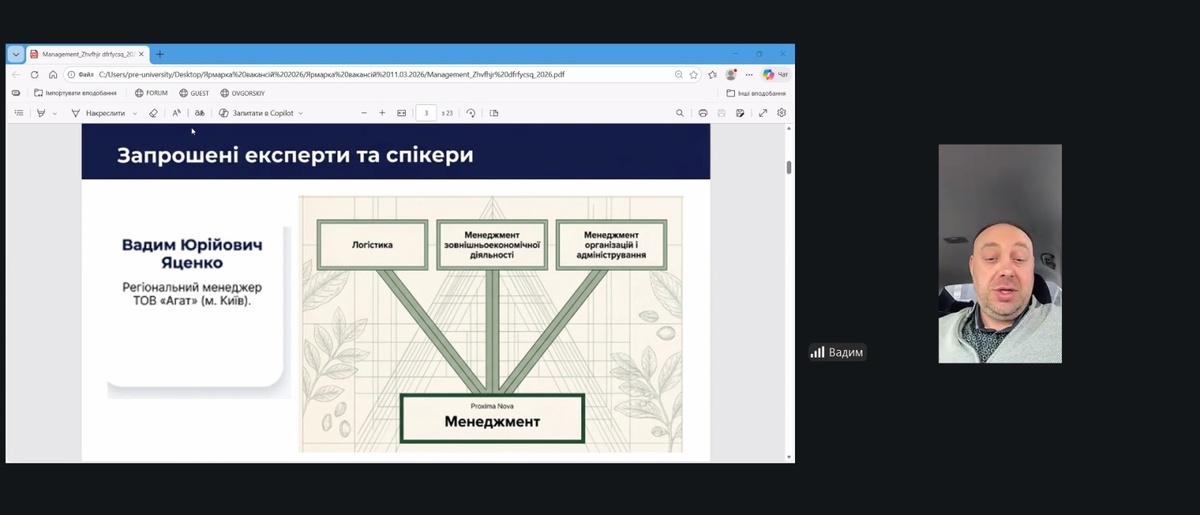Expand the Накреслити draw options arrow
Screen dimensions: 1200x515
[135, 113]
